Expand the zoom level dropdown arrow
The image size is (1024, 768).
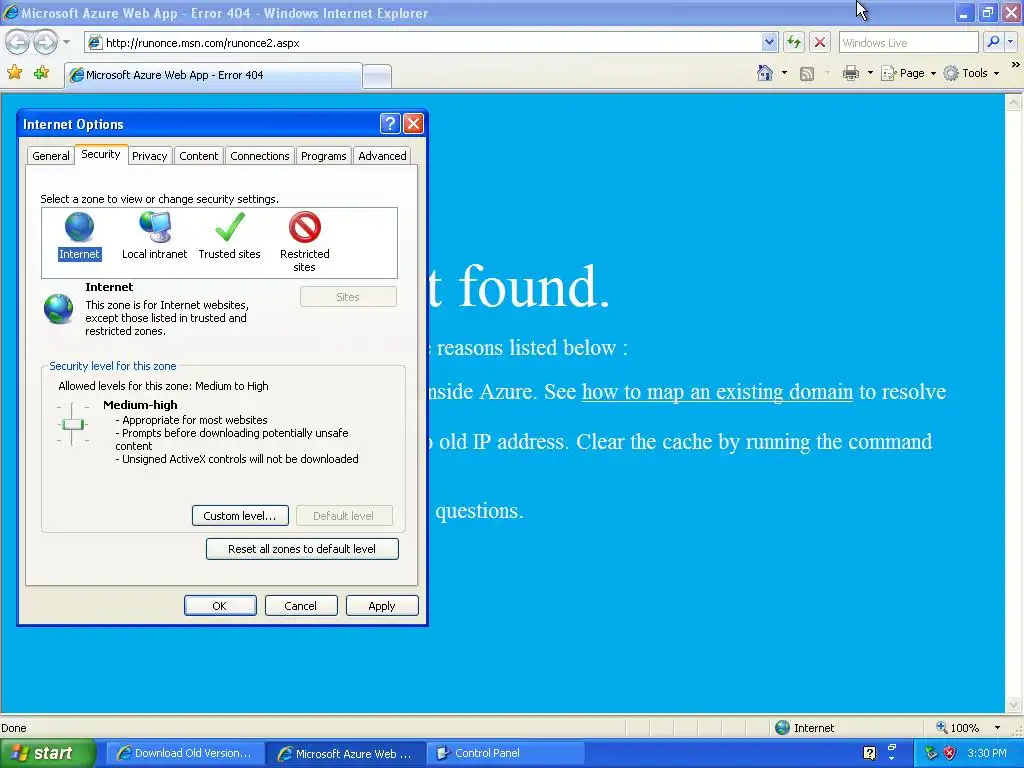click(x=997, y=728)
